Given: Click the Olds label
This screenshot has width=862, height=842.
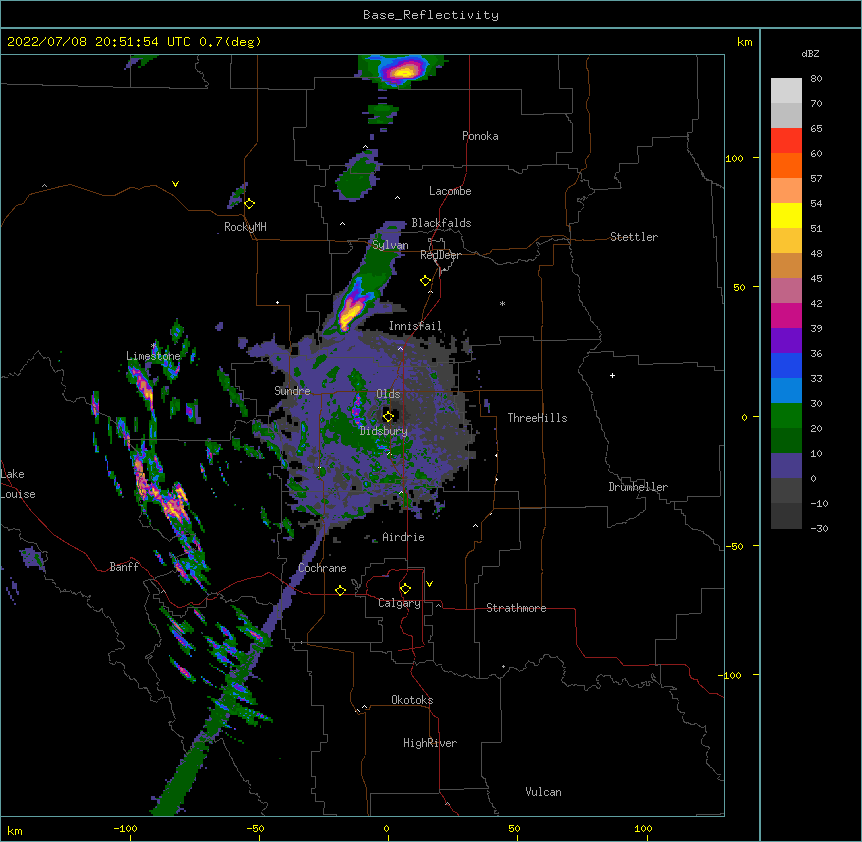Looking at the screenshot, I should [388, 394].
